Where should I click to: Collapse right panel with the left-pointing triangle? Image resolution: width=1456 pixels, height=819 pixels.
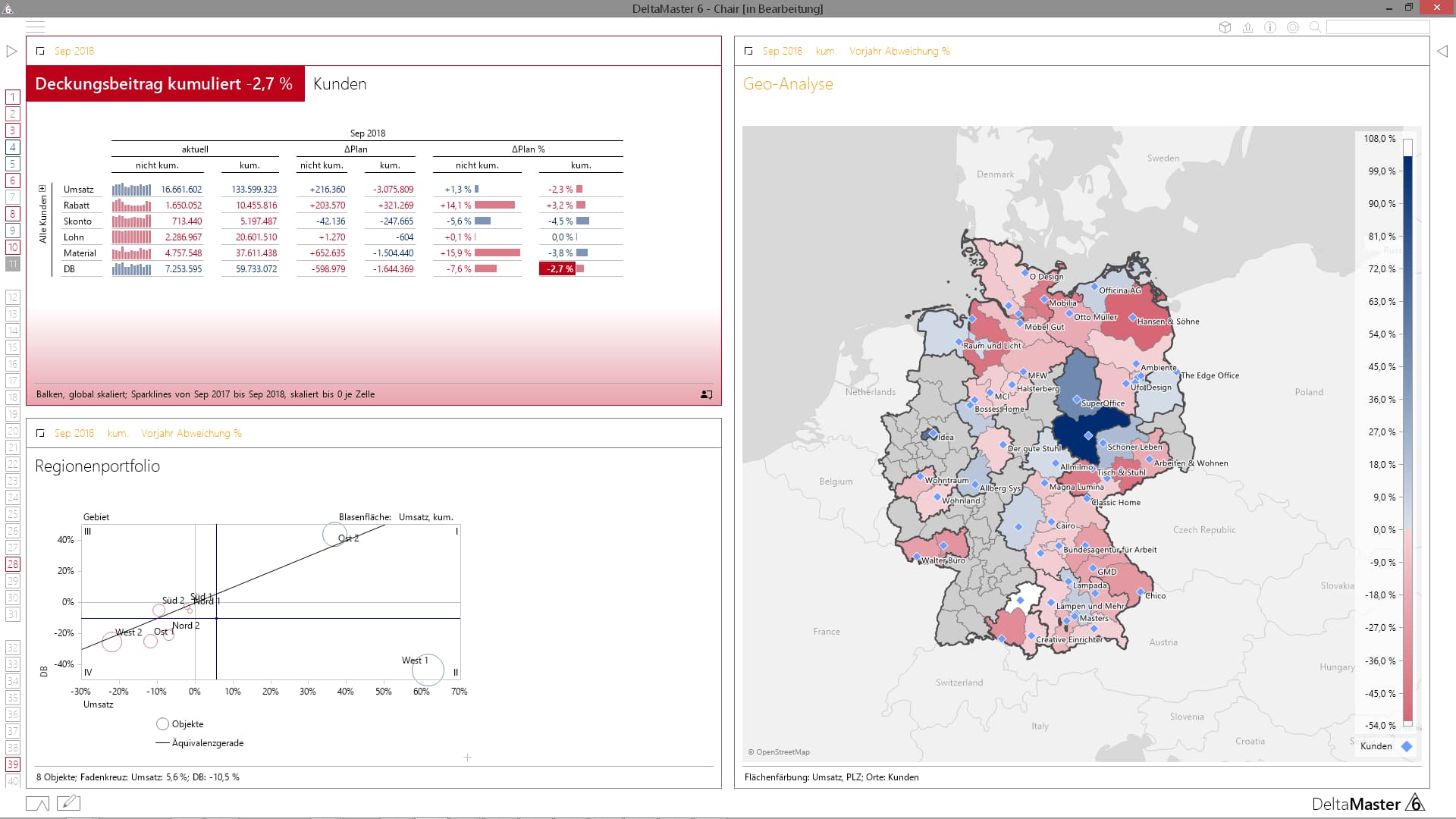pyautogui.click(x=1442, y=52)
